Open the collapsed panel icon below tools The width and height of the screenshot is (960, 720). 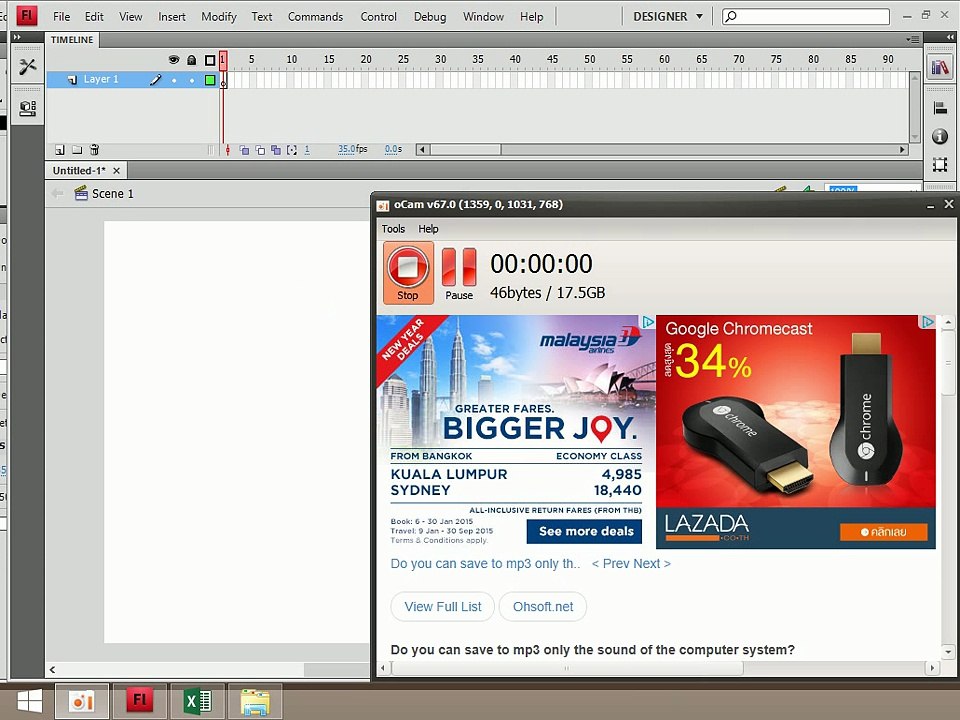pos(28,108)
